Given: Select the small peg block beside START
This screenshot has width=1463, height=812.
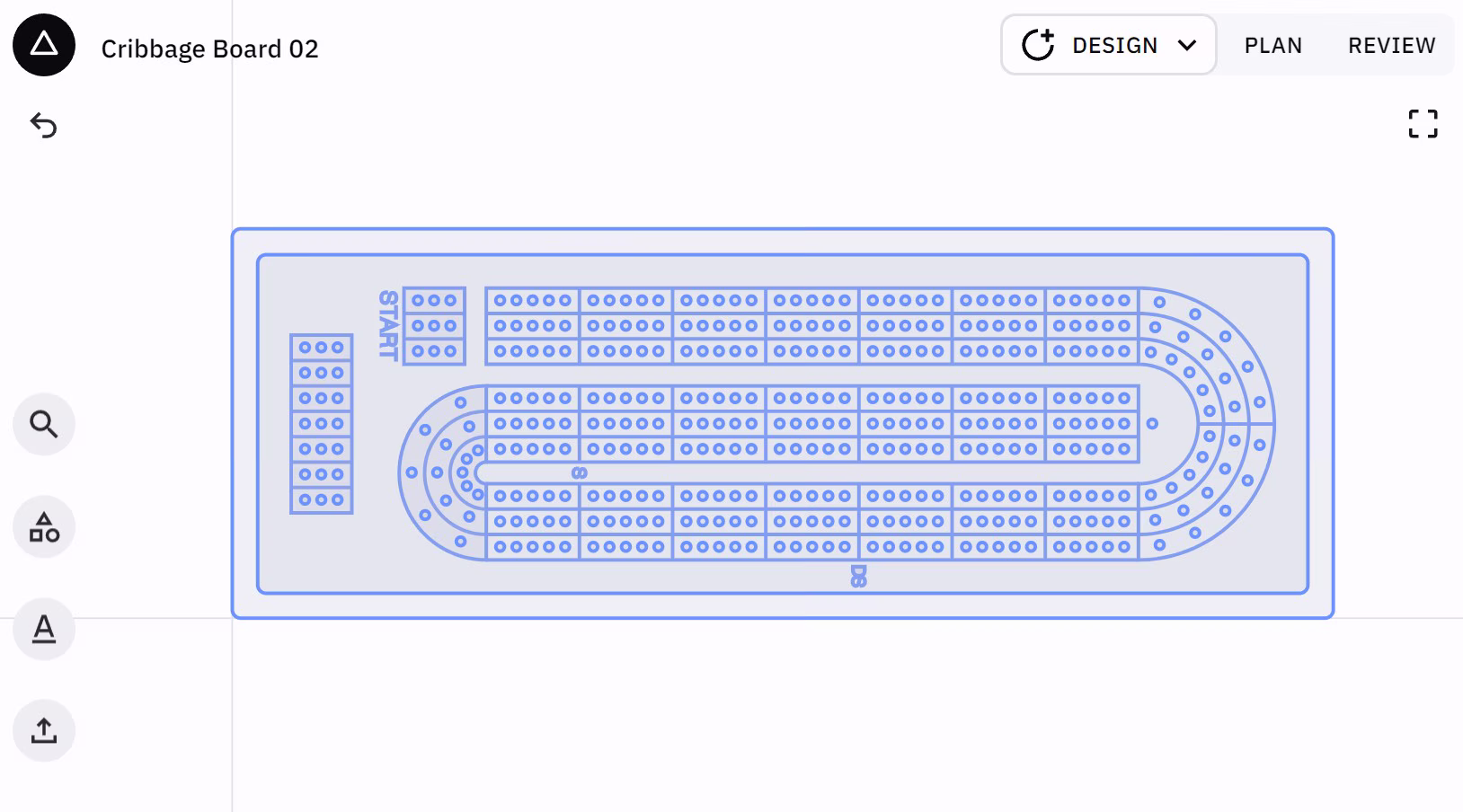Looking at the screenshot, I should coord(434,326).
